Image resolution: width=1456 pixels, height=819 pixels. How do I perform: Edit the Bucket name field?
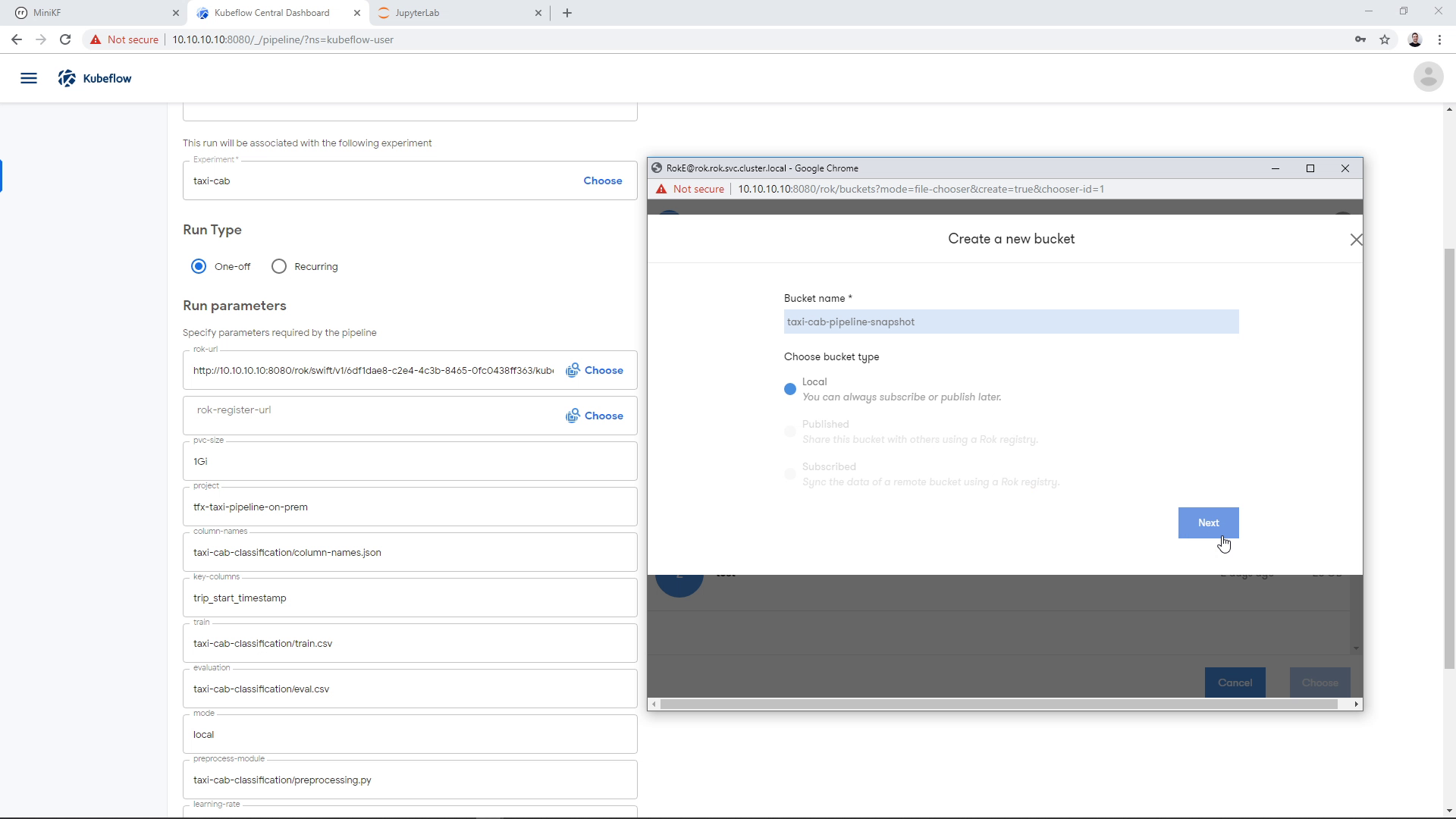click(x=1011, y=322)
